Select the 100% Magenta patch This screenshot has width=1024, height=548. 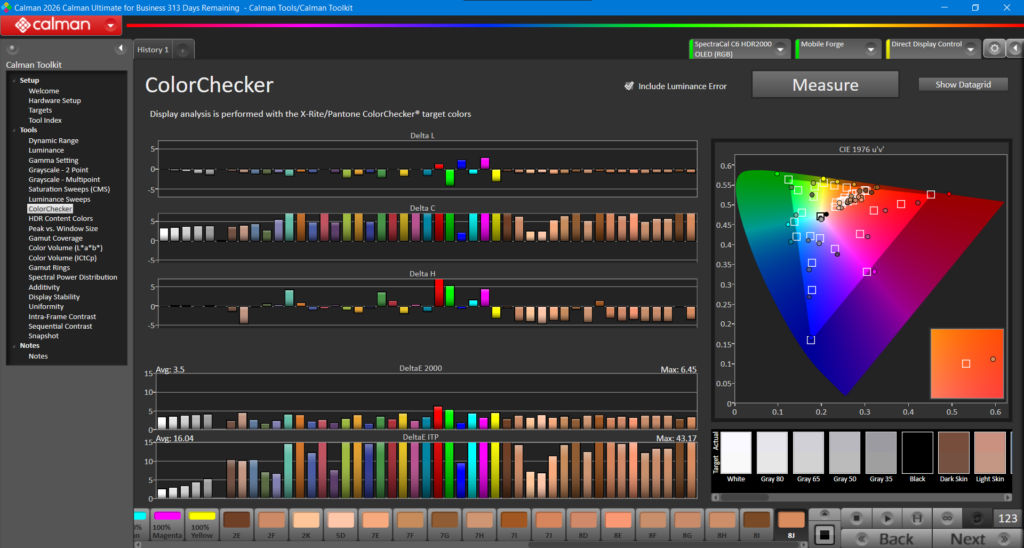pos(167,525)
